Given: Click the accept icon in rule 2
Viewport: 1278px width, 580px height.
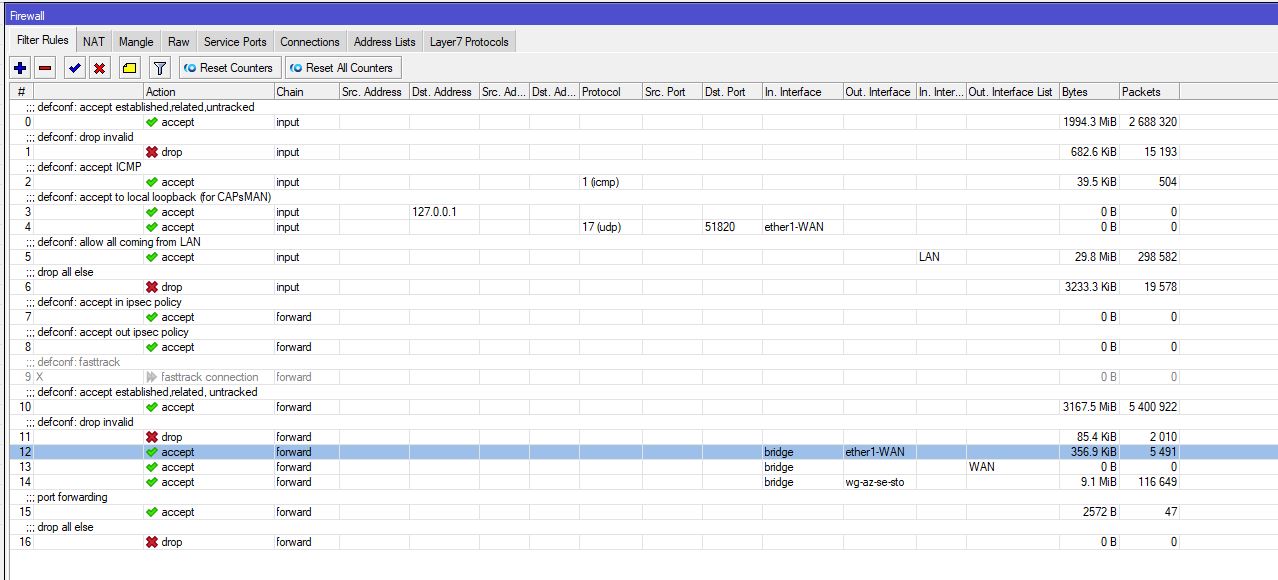Looking at the screenshot, I should [152, 182].
